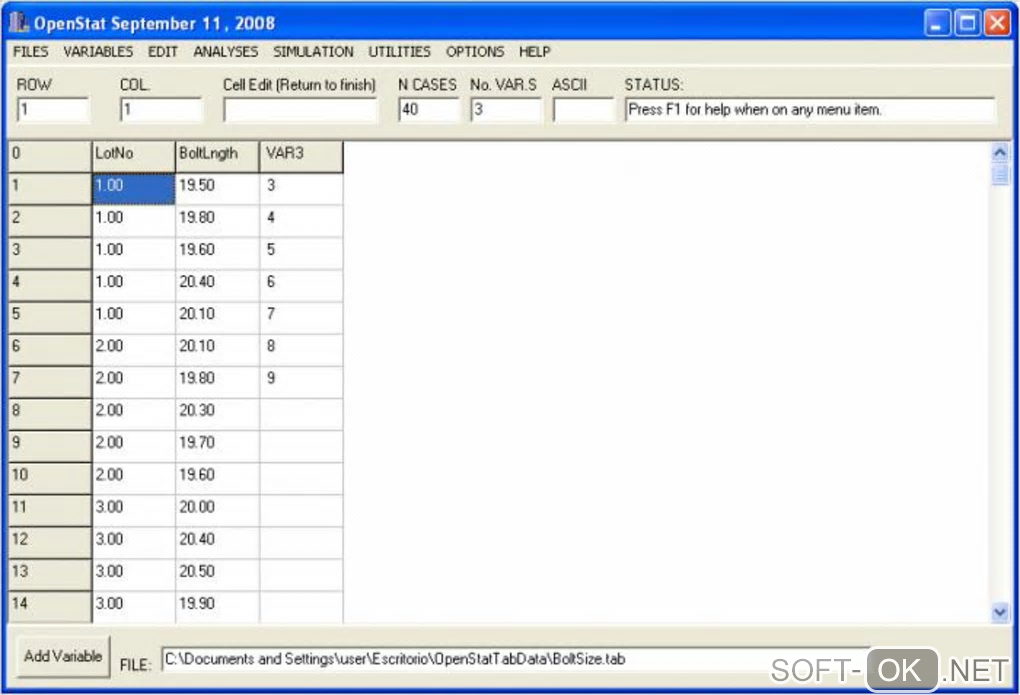Click empty VAR3 cell in row 8
Viewport: 1020px width, 695px height.
301,414
